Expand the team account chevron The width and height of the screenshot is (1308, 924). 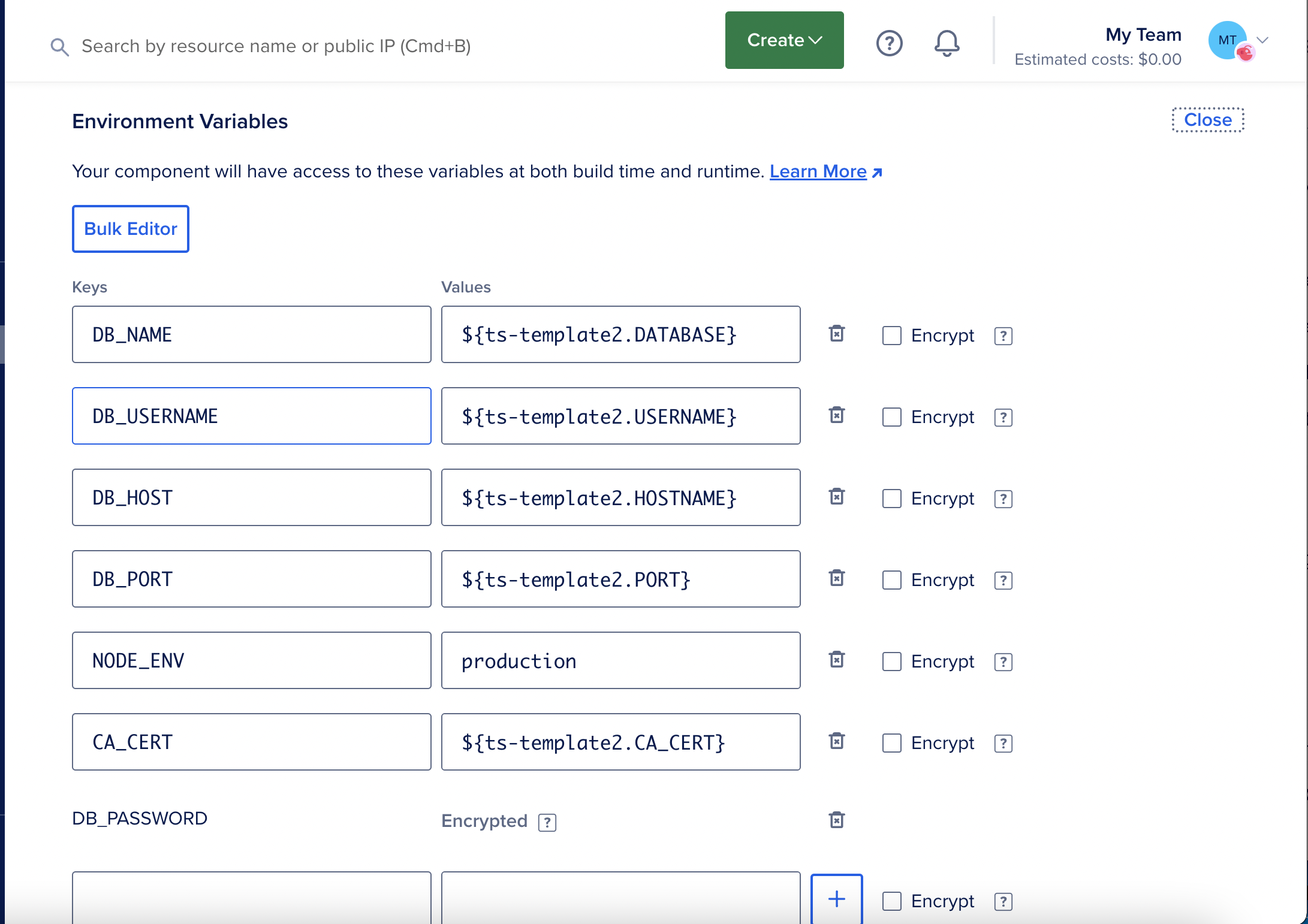(1262, 40)
